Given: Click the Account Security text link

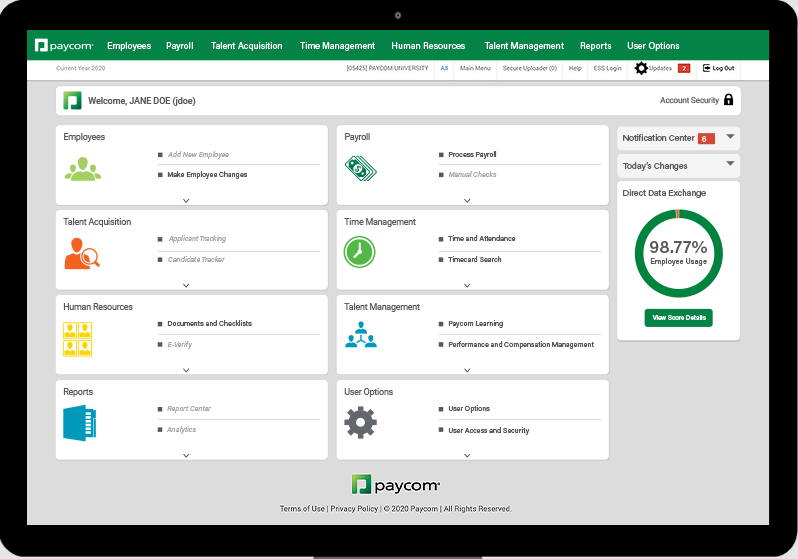Looking at the screenshot, I should pos(689,100).
